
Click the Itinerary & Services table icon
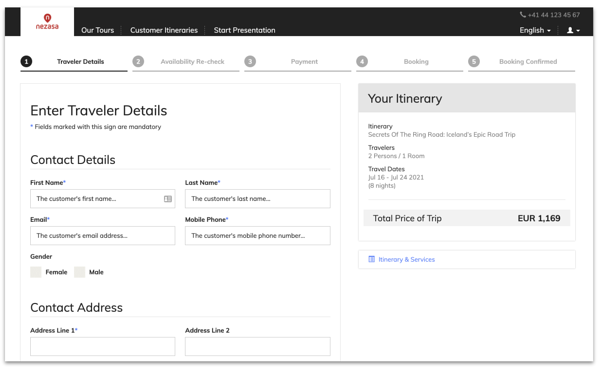371,260
